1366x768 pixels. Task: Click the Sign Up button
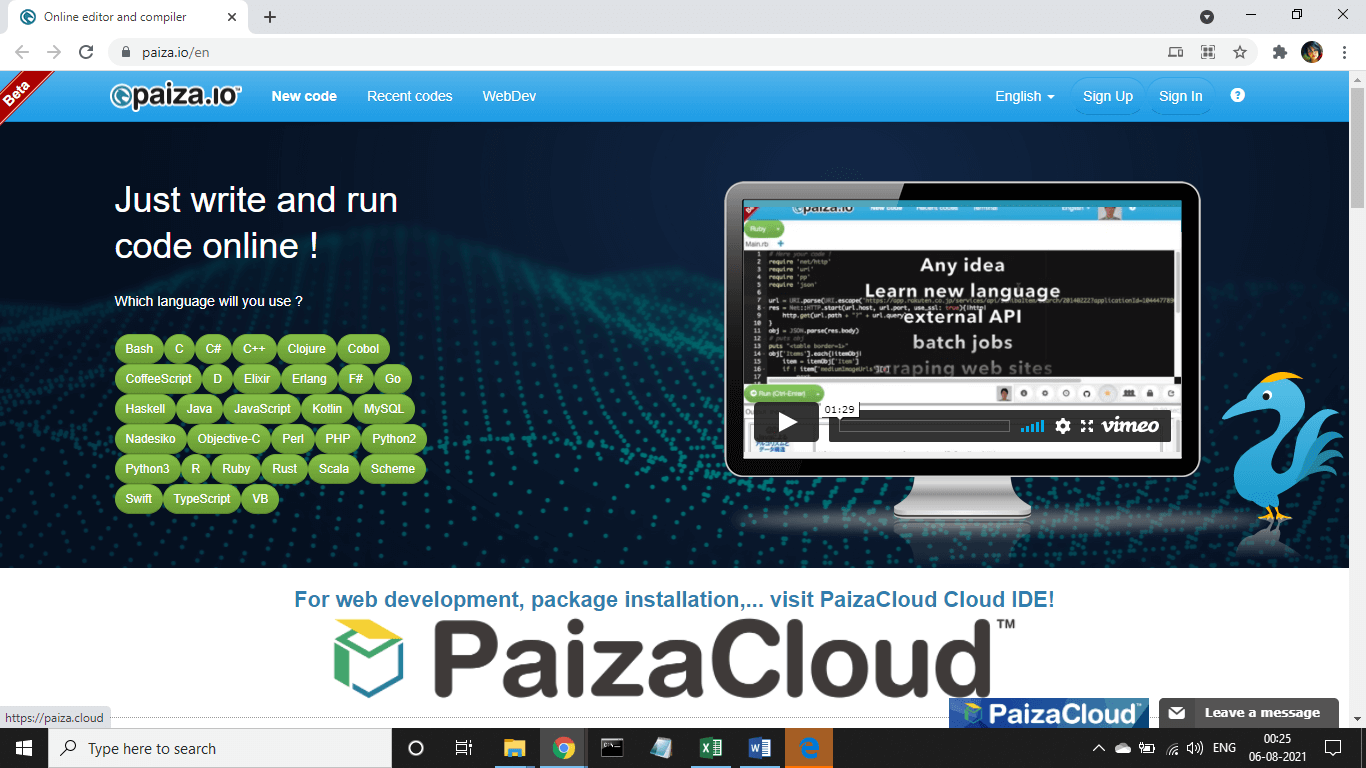coord(1108,96)
